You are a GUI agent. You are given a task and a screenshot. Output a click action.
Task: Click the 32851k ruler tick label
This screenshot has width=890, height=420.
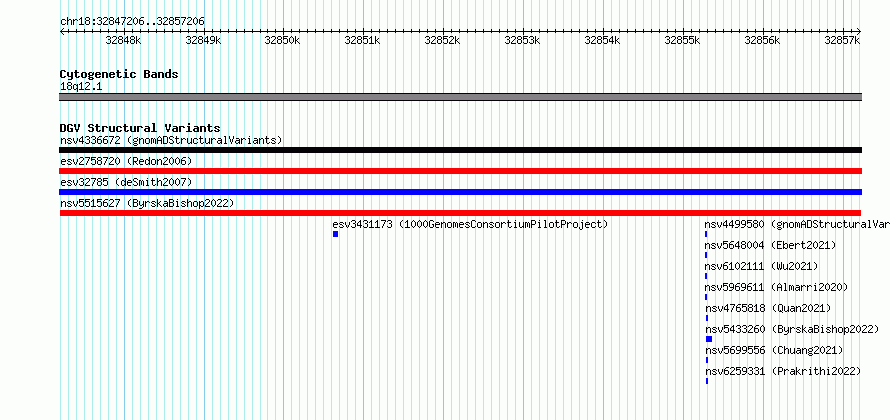click(x=363, y=40)
